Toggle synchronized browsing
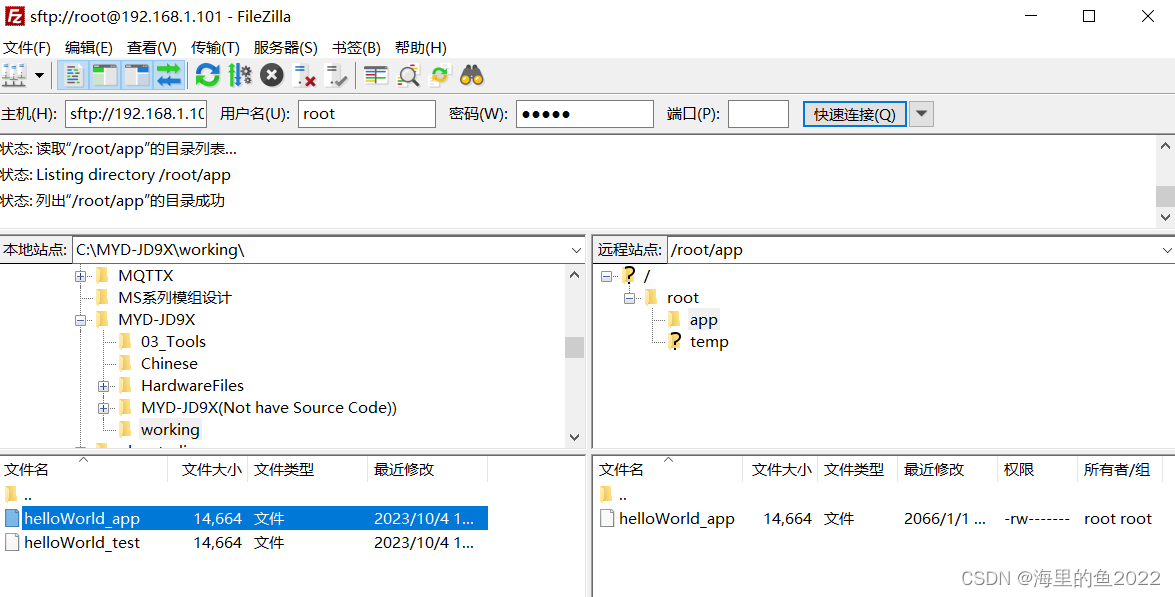This screenshot has height=597, width=1175. coord(438,75)
